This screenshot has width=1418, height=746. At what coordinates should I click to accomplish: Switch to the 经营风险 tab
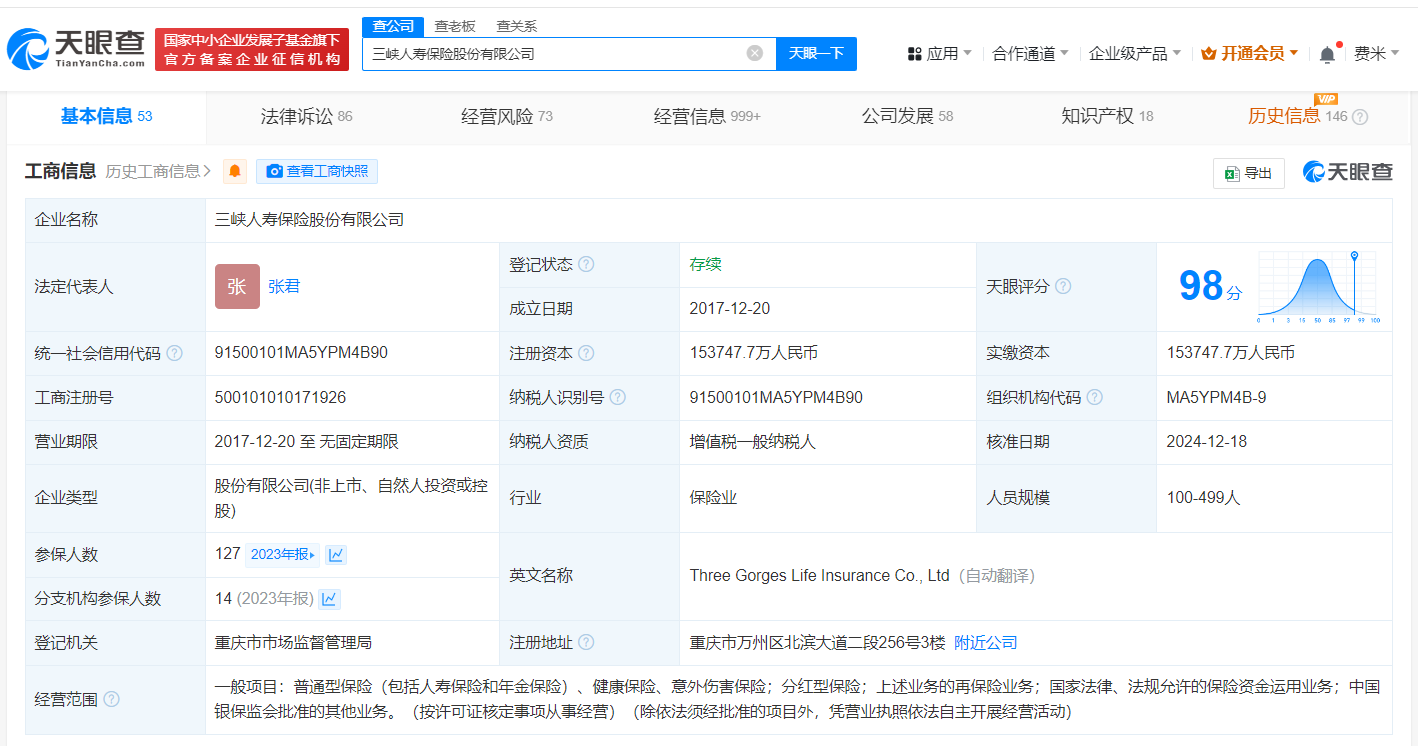(506, 117)
